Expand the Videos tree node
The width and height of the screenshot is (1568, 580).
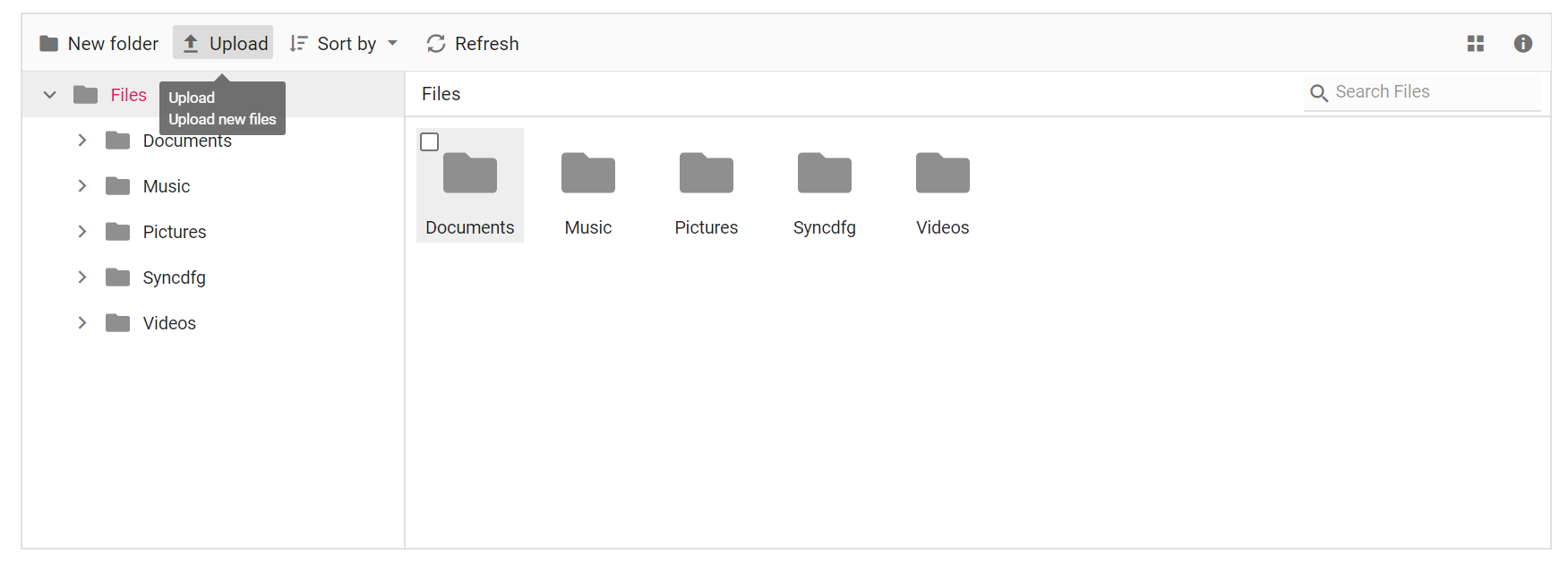82,323
